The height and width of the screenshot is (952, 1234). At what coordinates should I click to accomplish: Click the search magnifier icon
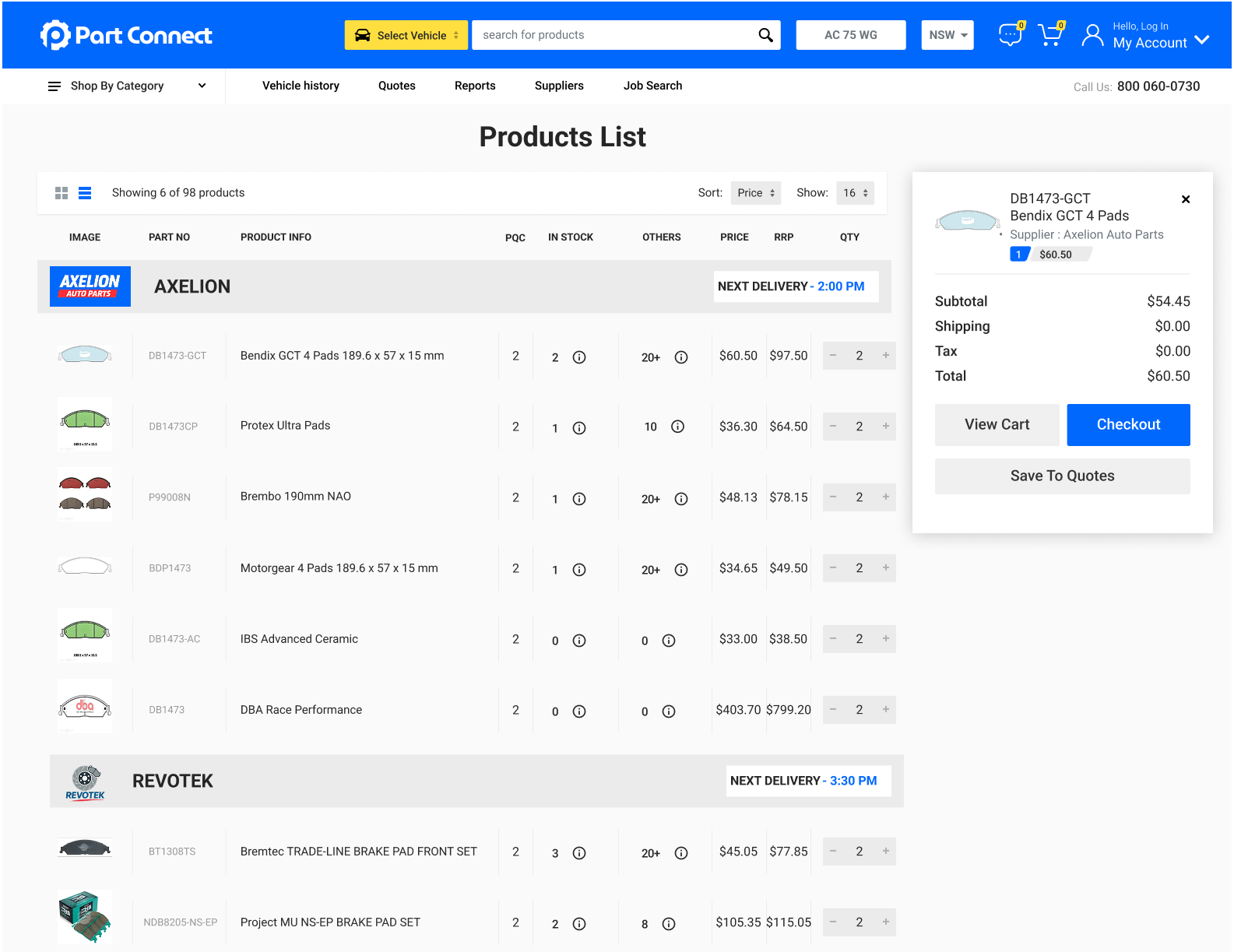[x=765, y=35]
